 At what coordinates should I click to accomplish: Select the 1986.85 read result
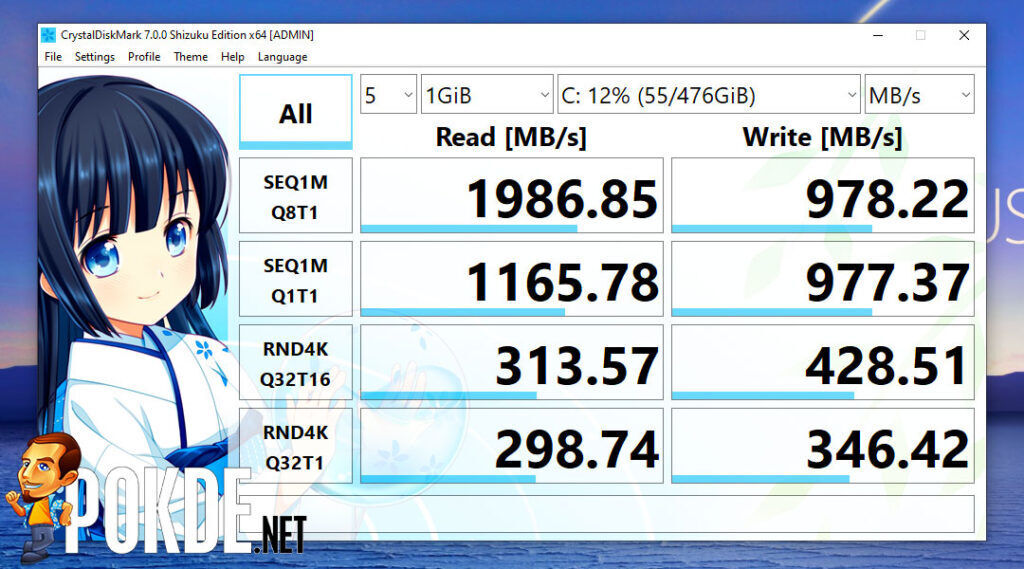click(x=512, y=196)
